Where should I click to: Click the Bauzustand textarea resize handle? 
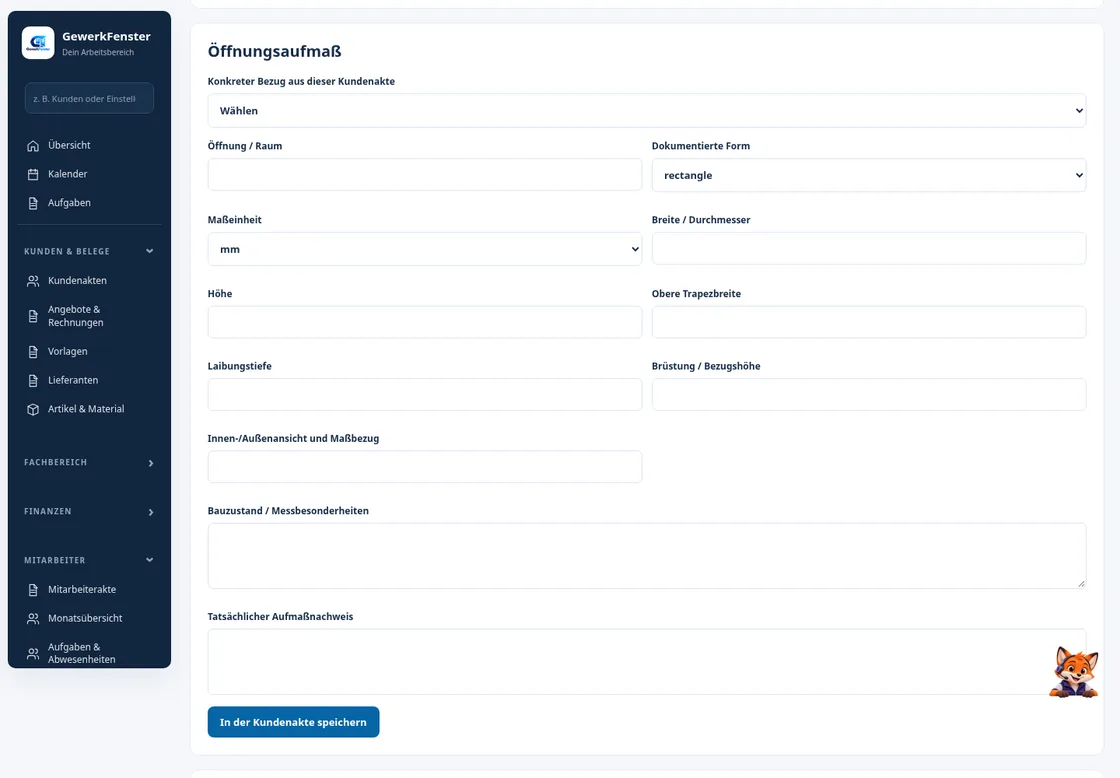point(1081,584)
